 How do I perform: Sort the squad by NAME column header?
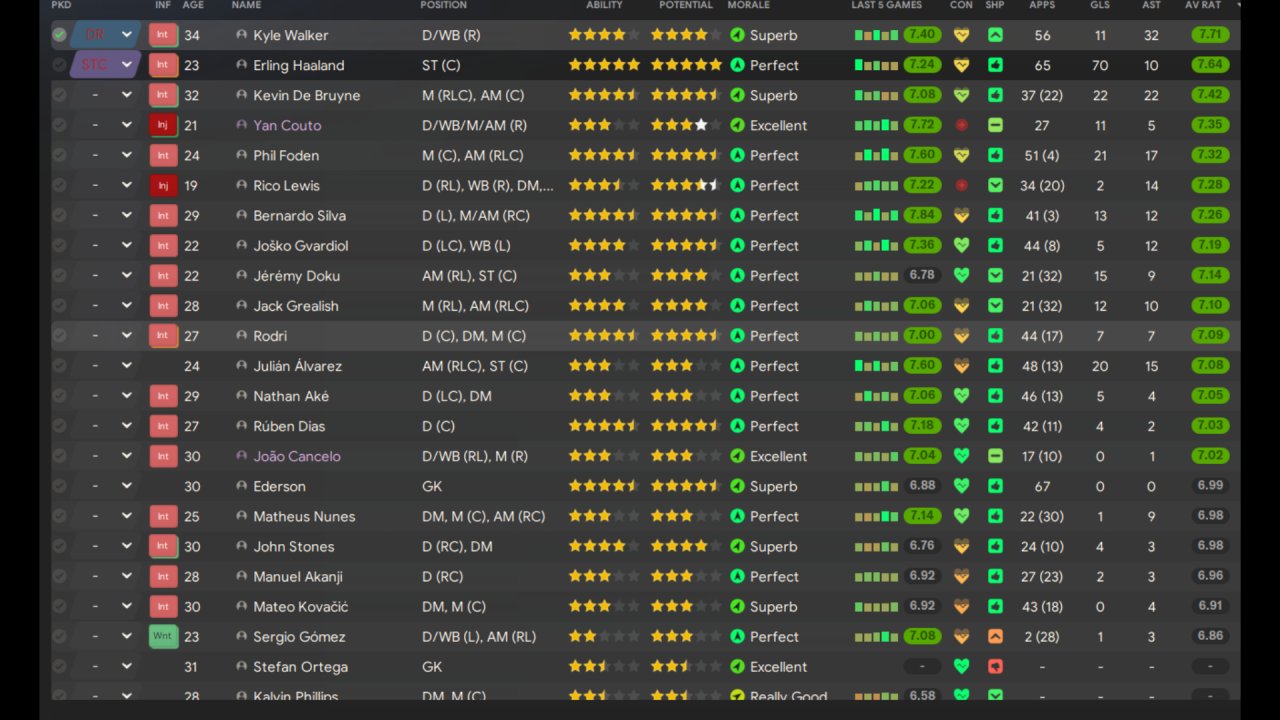(246, 5)
